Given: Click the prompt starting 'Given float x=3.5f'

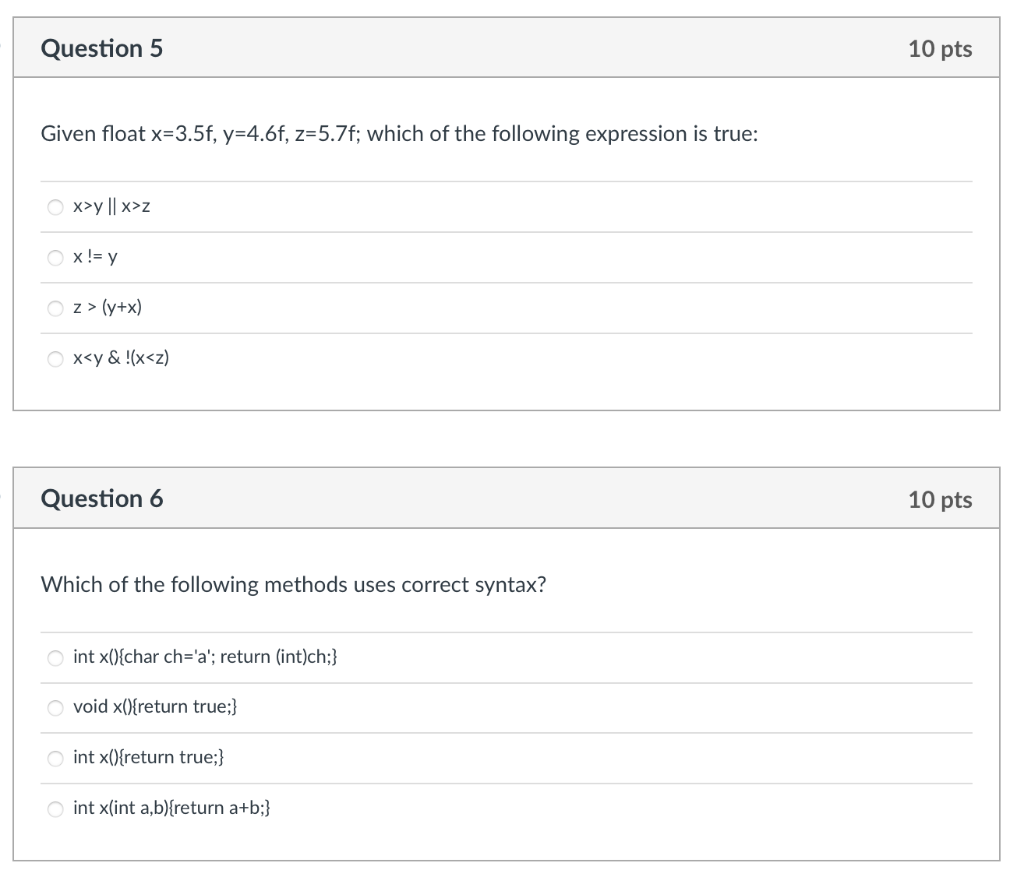Looking at the screenshot, I should click(400, 134).
